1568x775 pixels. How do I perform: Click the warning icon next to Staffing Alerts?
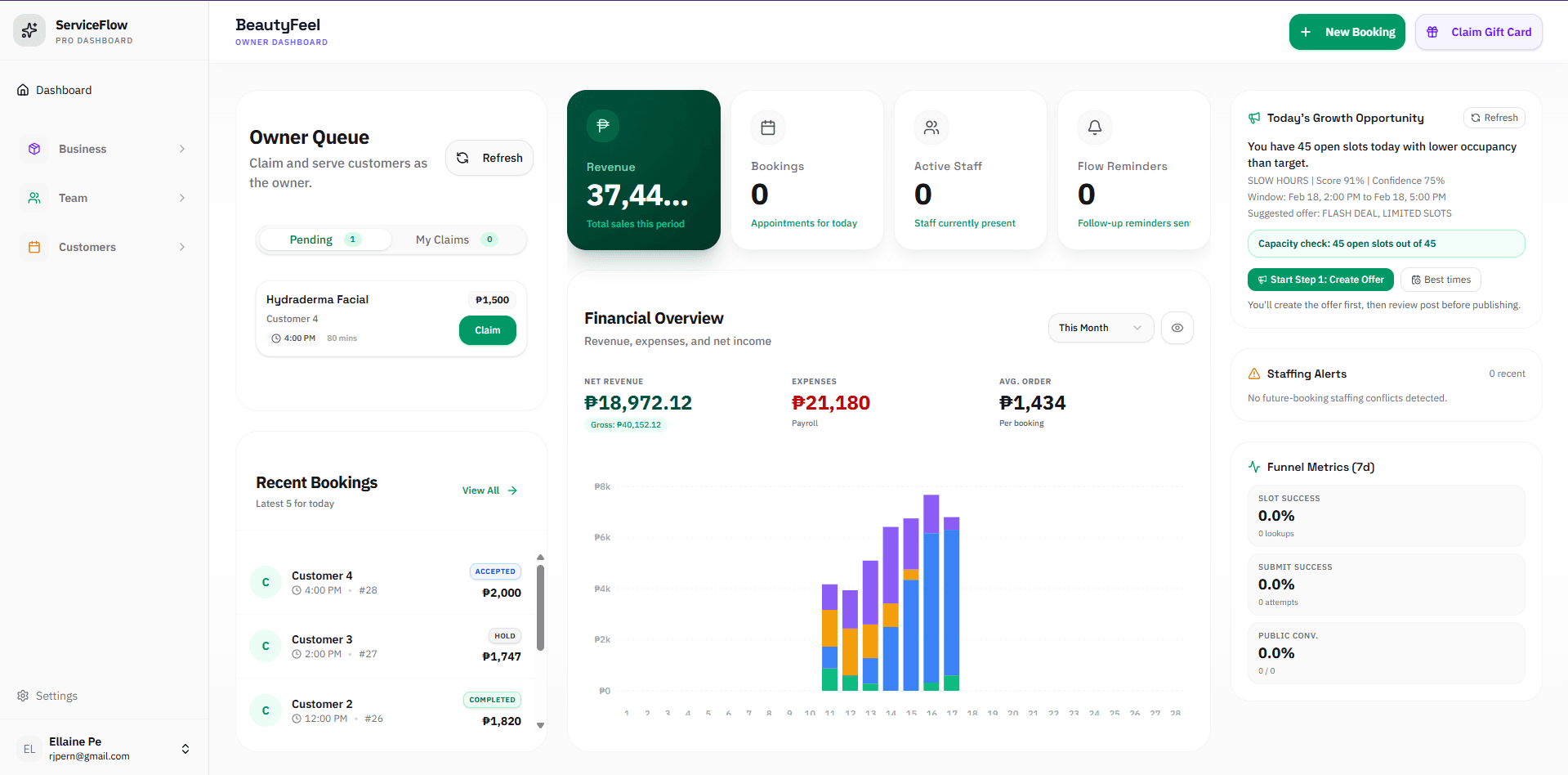pyautogui.click(x=1253, y=374)
